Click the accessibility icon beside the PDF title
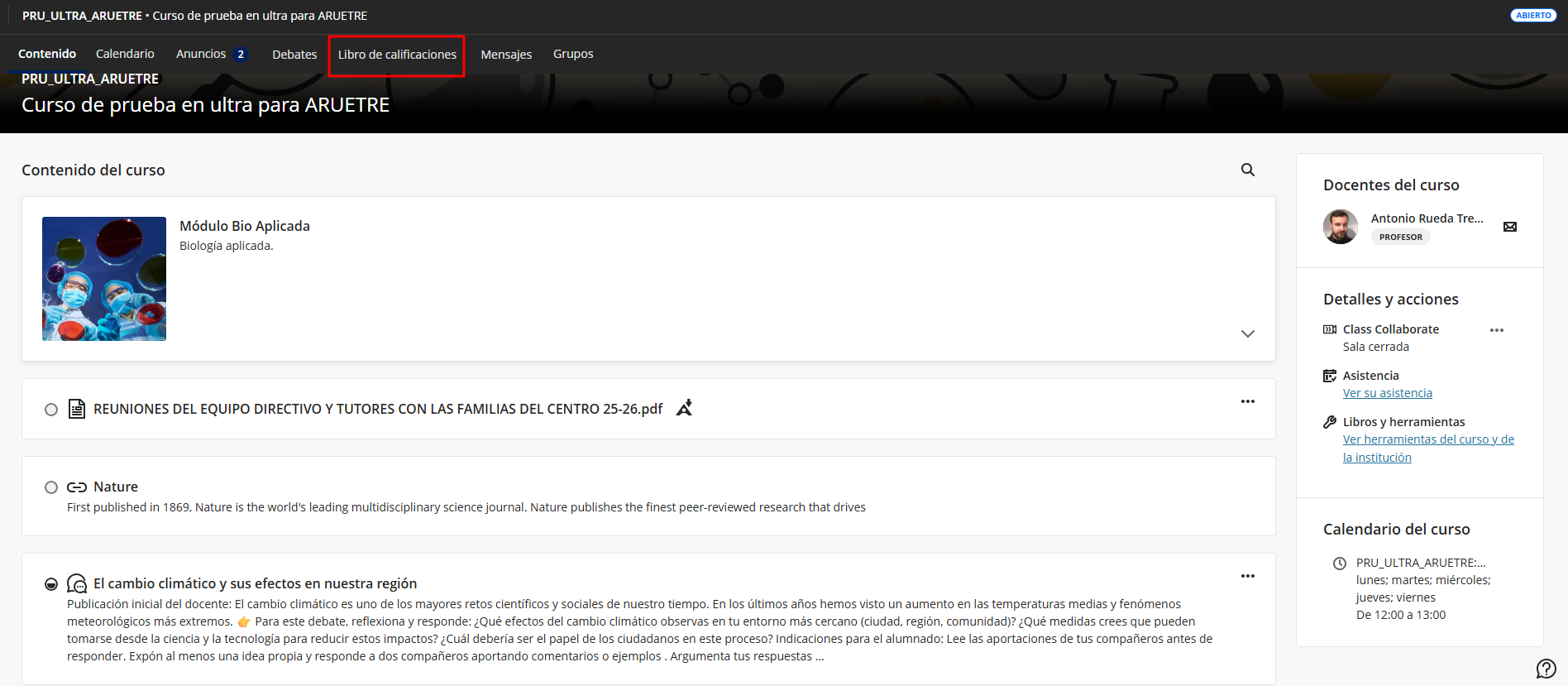Image resolution: width=1568 pixels, height=686 pixels. click(684, 408)
